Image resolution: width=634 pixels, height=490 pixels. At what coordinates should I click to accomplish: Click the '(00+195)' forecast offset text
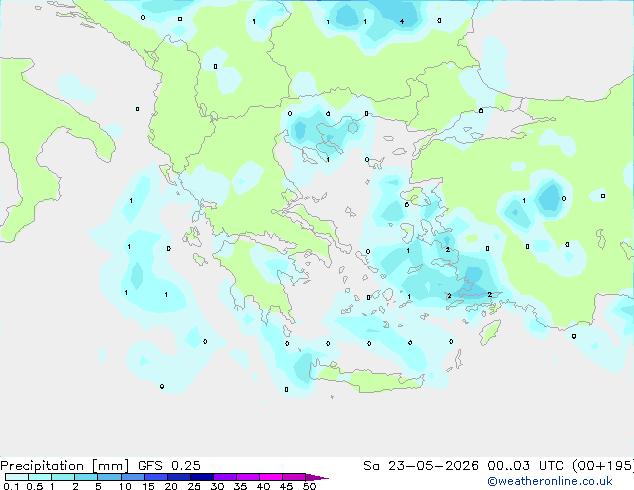pyautogui.click(x=603, y=466)
